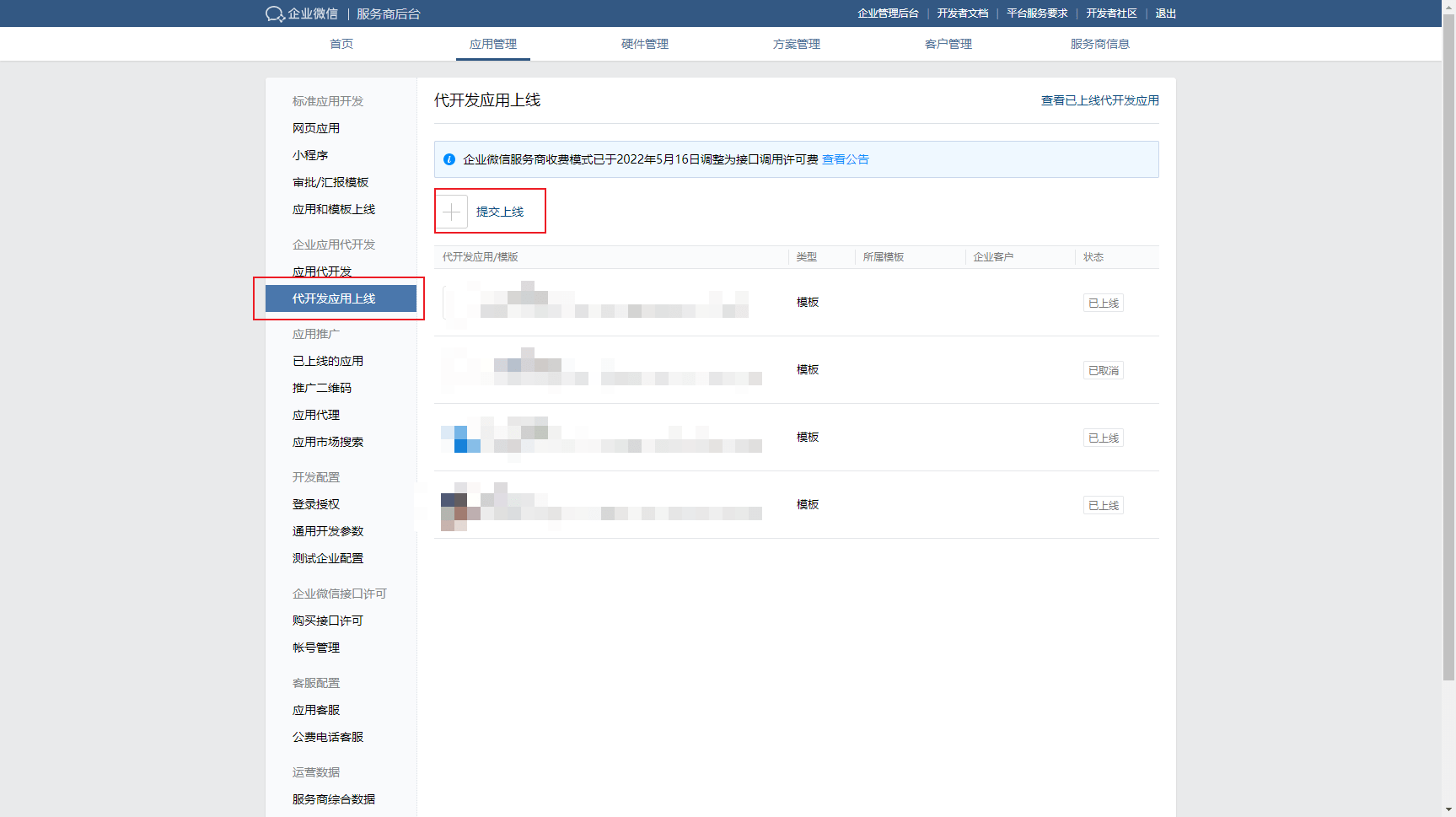Click the 已取消 status badge

click(x=1103, y=370)
